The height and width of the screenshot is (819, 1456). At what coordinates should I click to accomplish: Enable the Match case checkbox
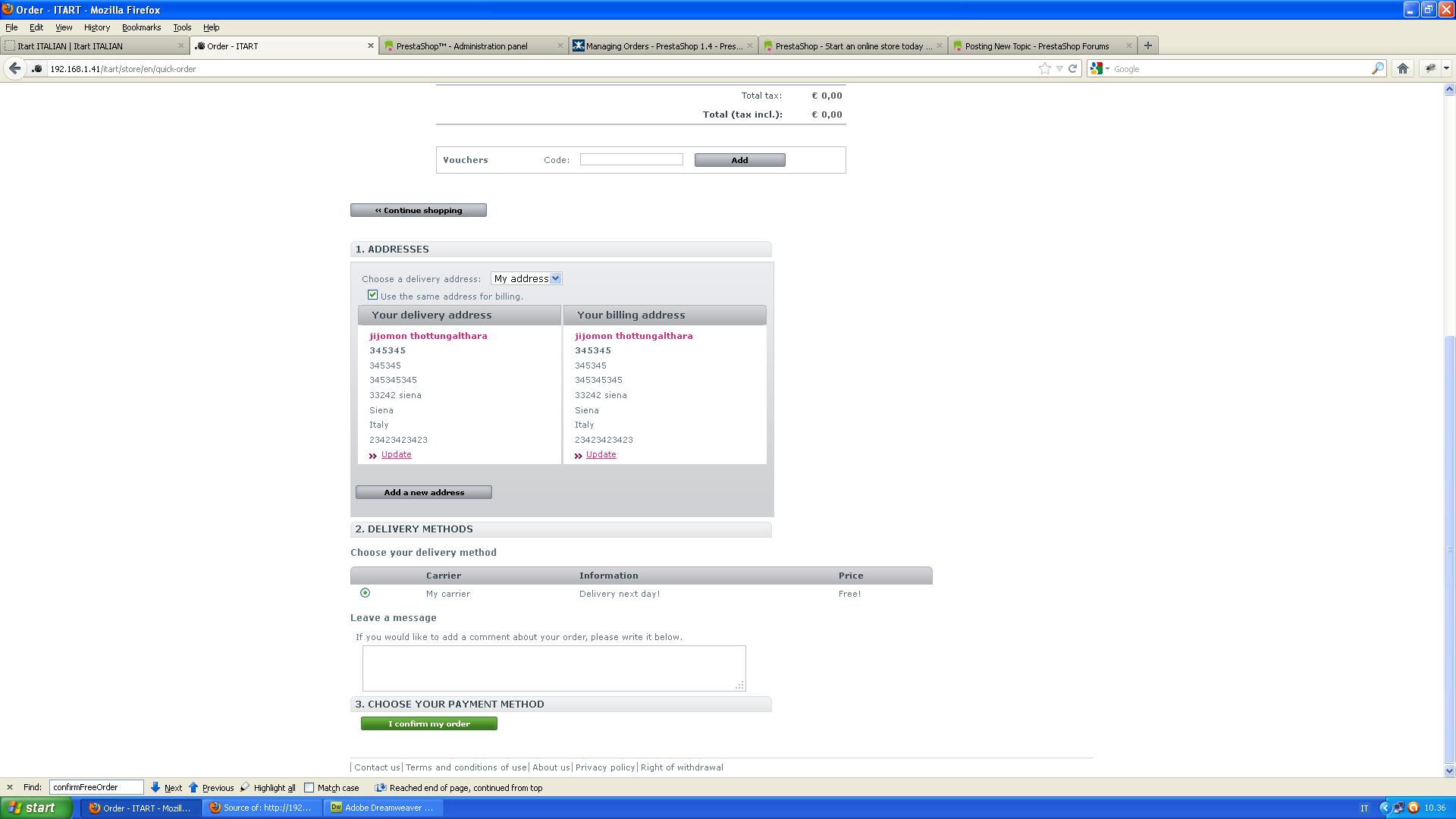pyautogui.click(x=309, y=787)
